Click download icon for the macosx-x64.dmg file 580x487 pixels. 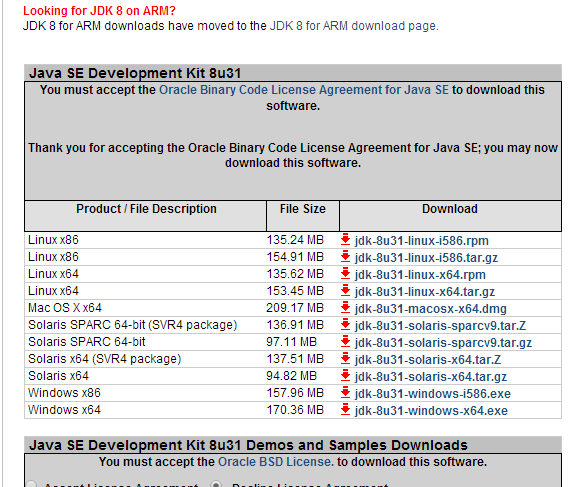(x=345, y=307)
